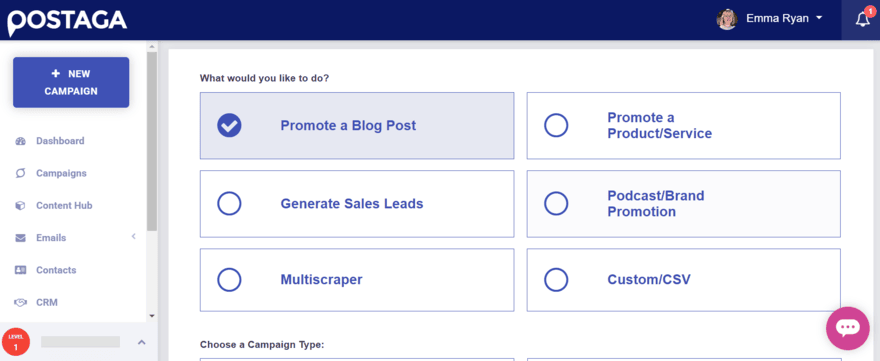880x361 pixels.
Task: Click the CRM handshake icon
Action: point(21,303)
